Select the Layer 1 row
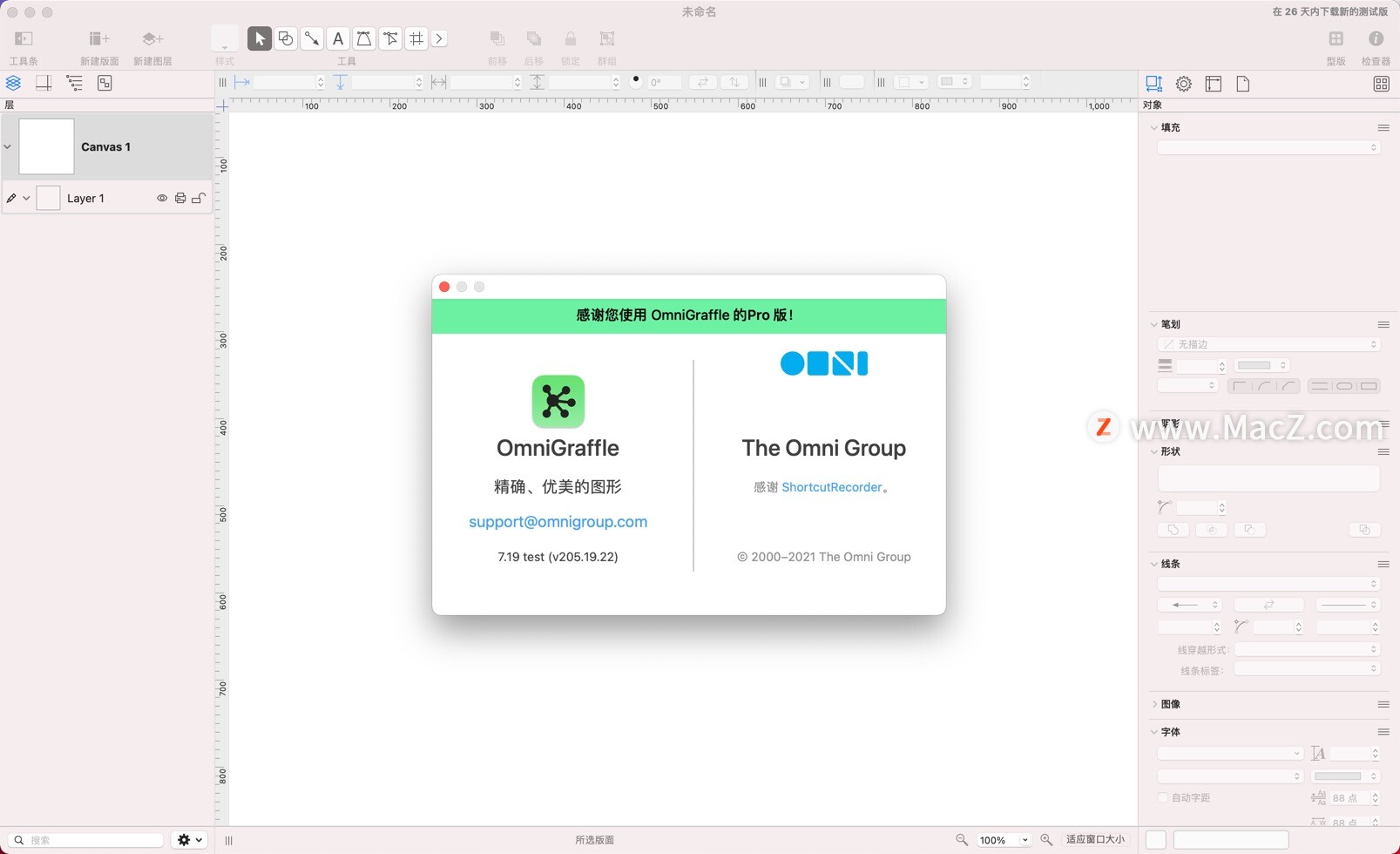The height and width of the screenshot is (854, 1400). pyautogui.click(x=107, y=198)
